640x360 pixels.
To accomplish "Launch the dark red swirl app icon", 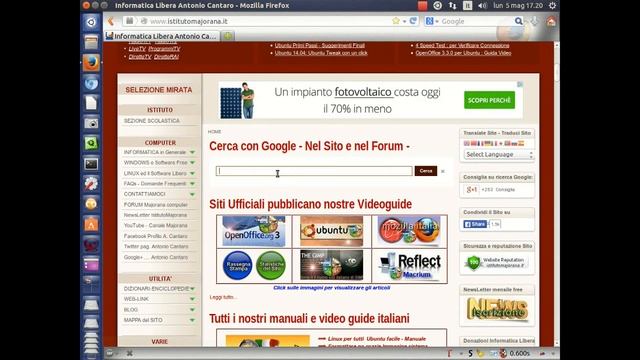I will (91, 244).
